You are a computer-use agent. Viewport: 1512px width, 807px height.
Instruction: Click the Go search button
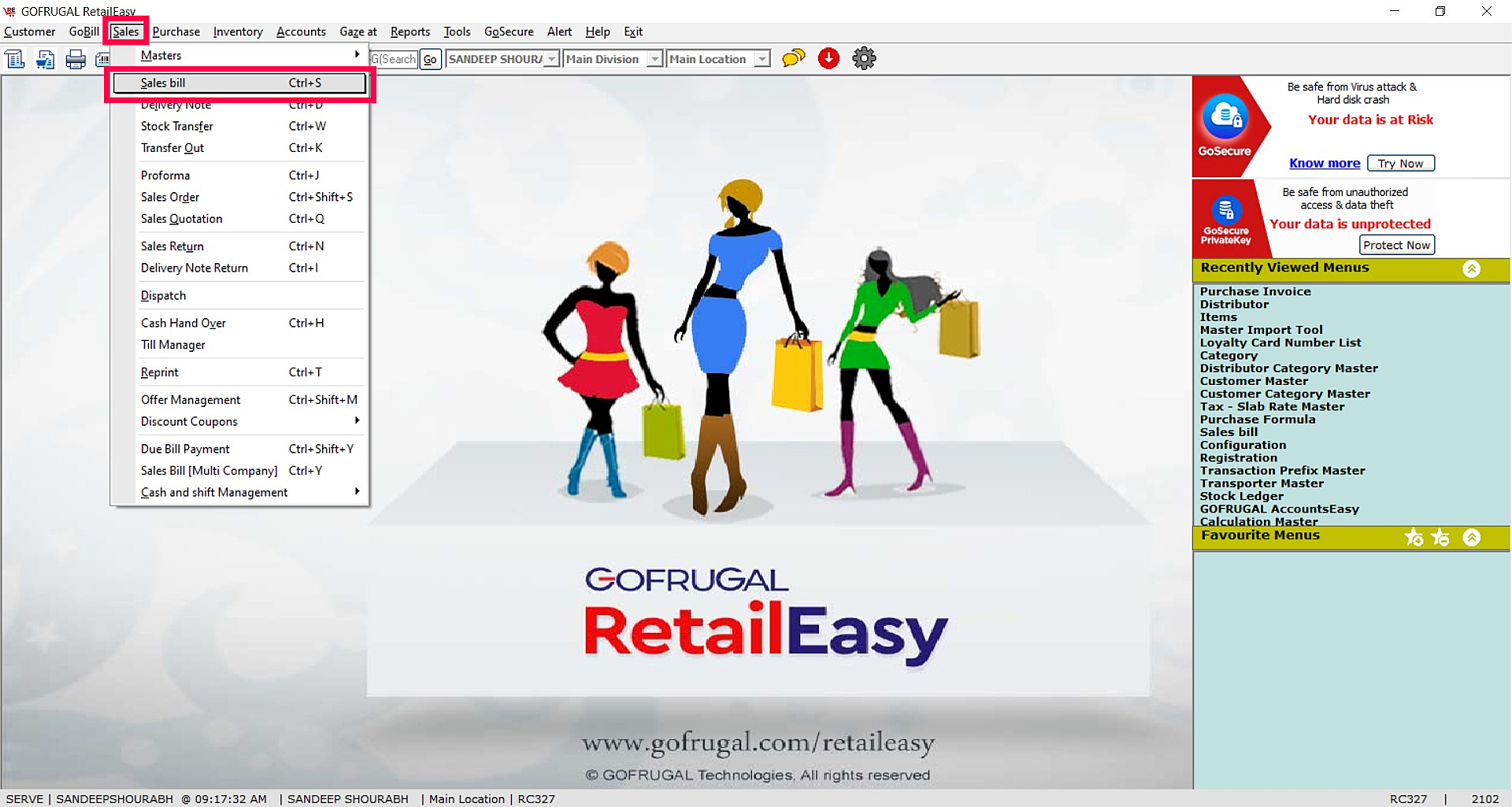(430, 59)
